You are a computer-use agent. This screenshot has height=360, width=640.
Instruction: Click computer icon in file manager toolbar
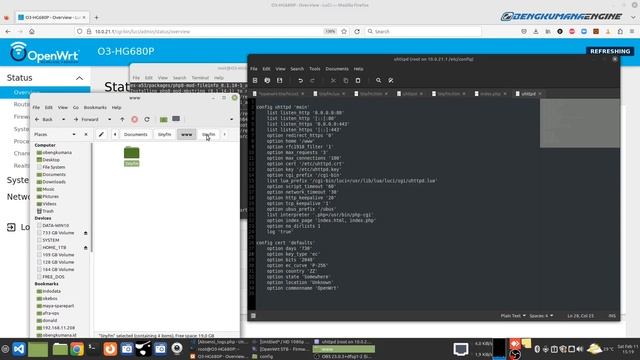[176, 119]
